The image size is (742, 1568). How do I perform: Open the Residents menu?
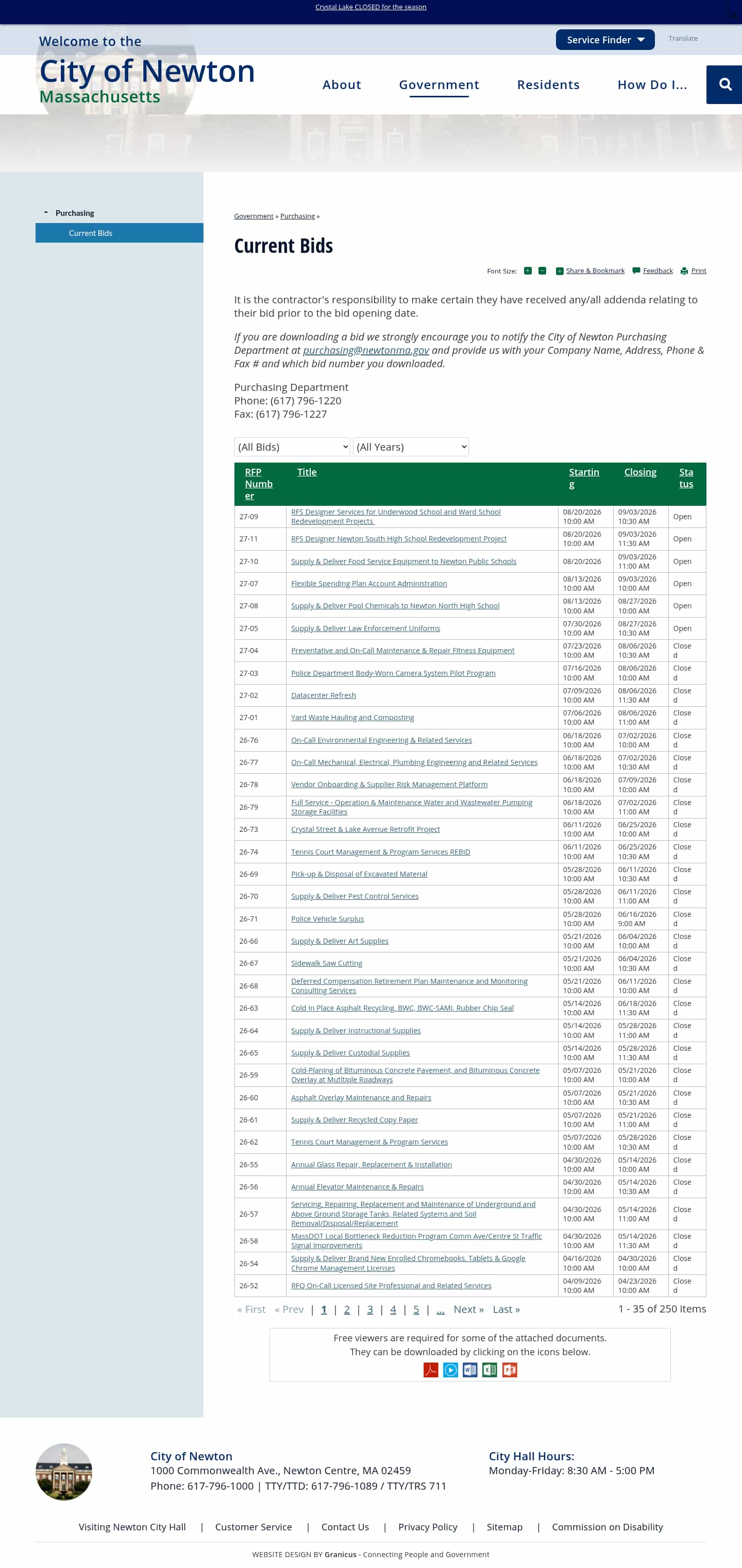548,84
